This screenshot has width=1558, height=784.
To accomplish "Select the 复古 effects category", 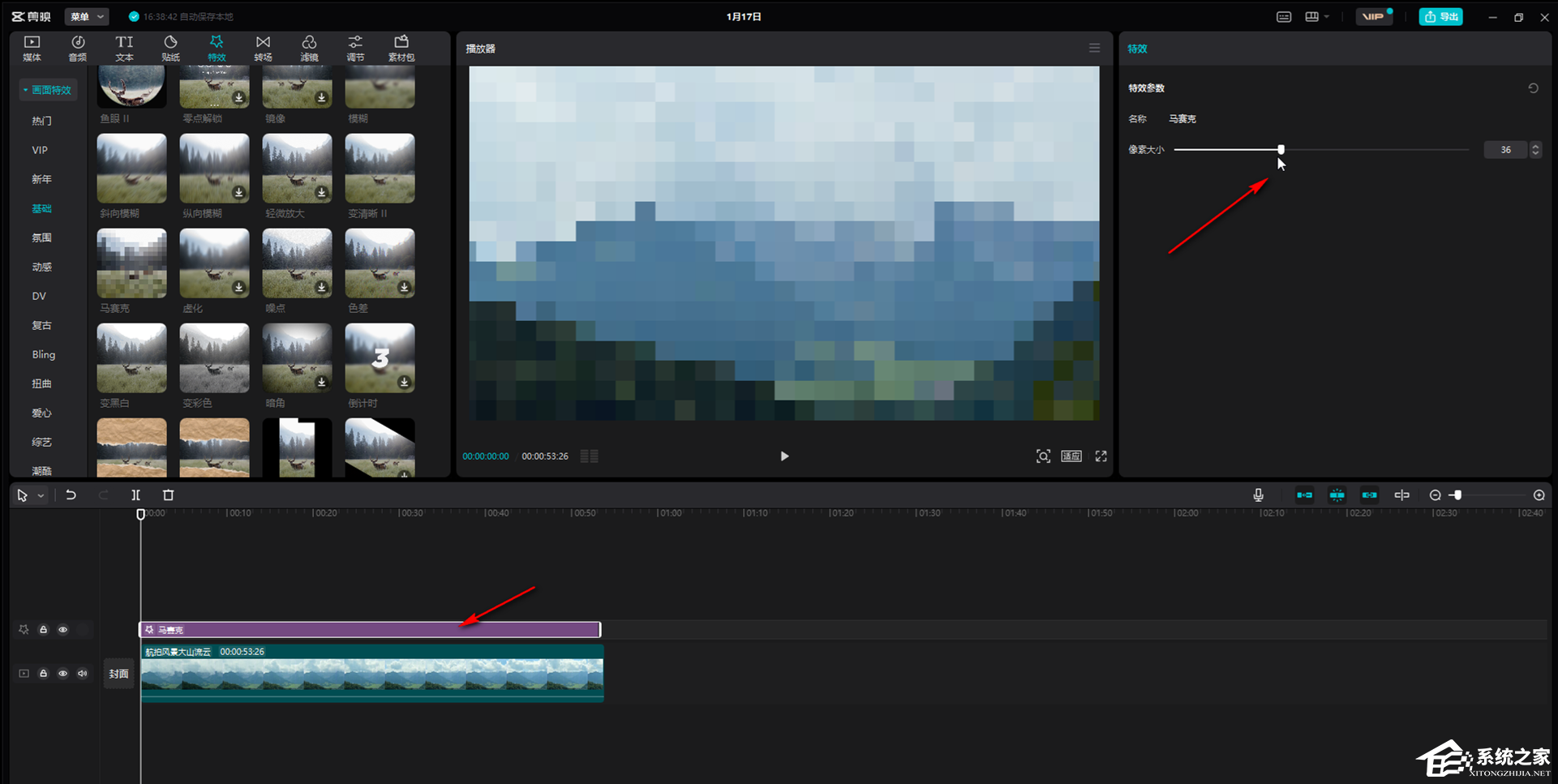I will [41, 325].
